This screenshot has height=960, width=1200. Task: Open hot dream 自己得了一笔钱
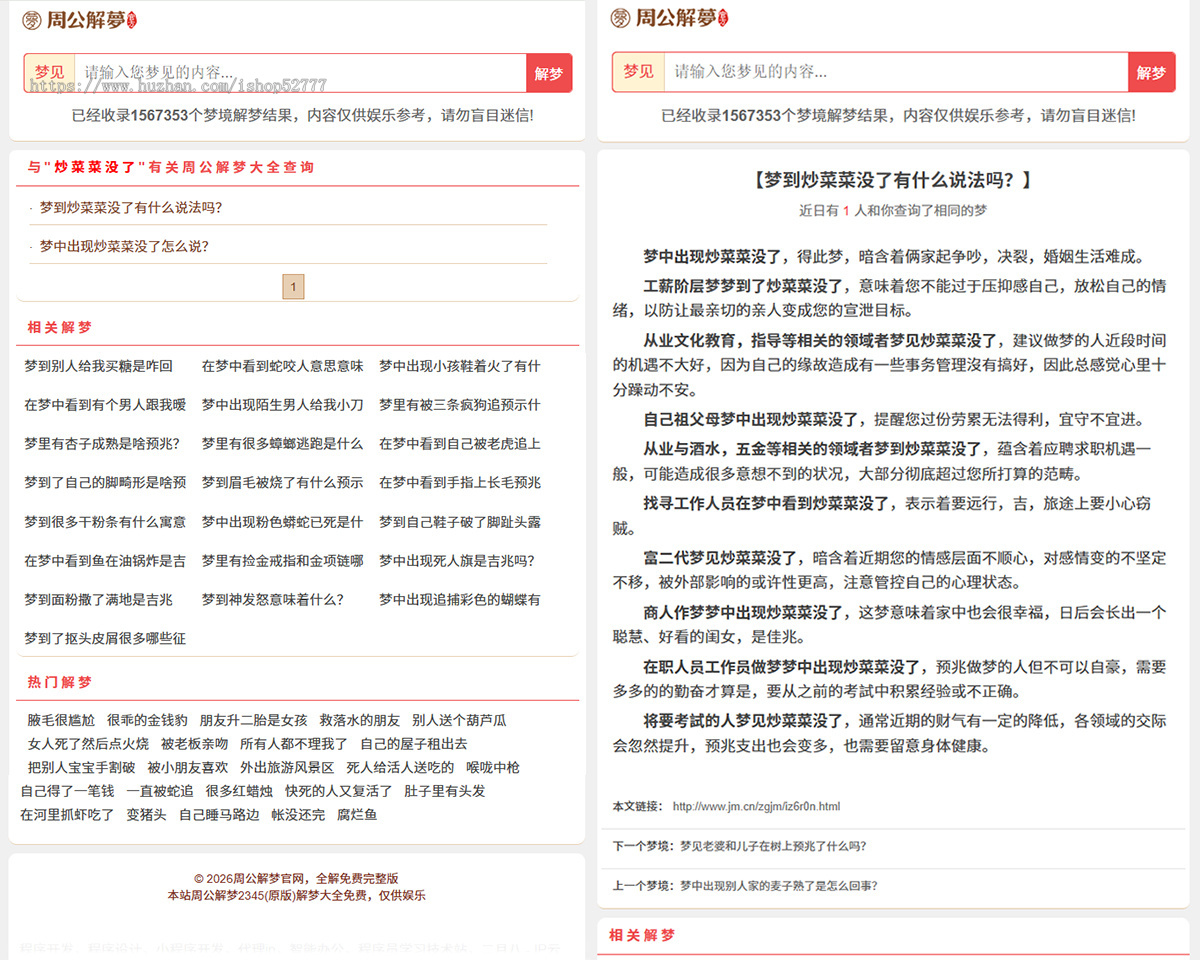pyautogui.click(x=67, y=791)
